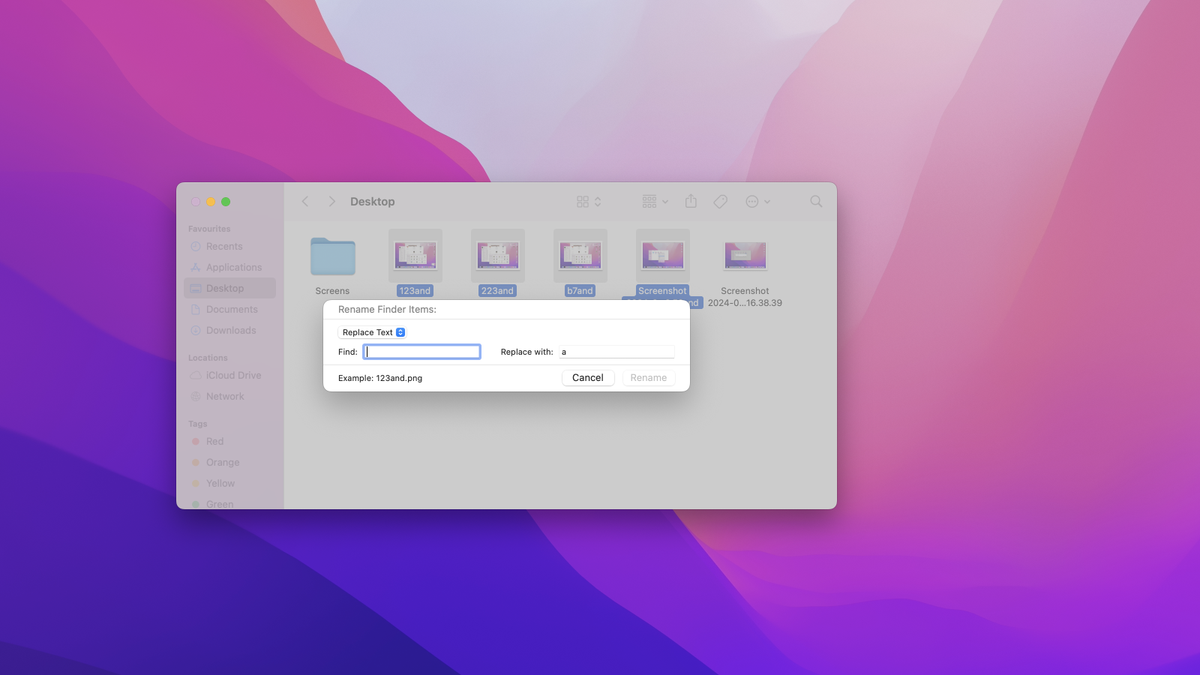
Task: Select the blue-highlighted Screenshot file
Action: [x=663, y=256]
